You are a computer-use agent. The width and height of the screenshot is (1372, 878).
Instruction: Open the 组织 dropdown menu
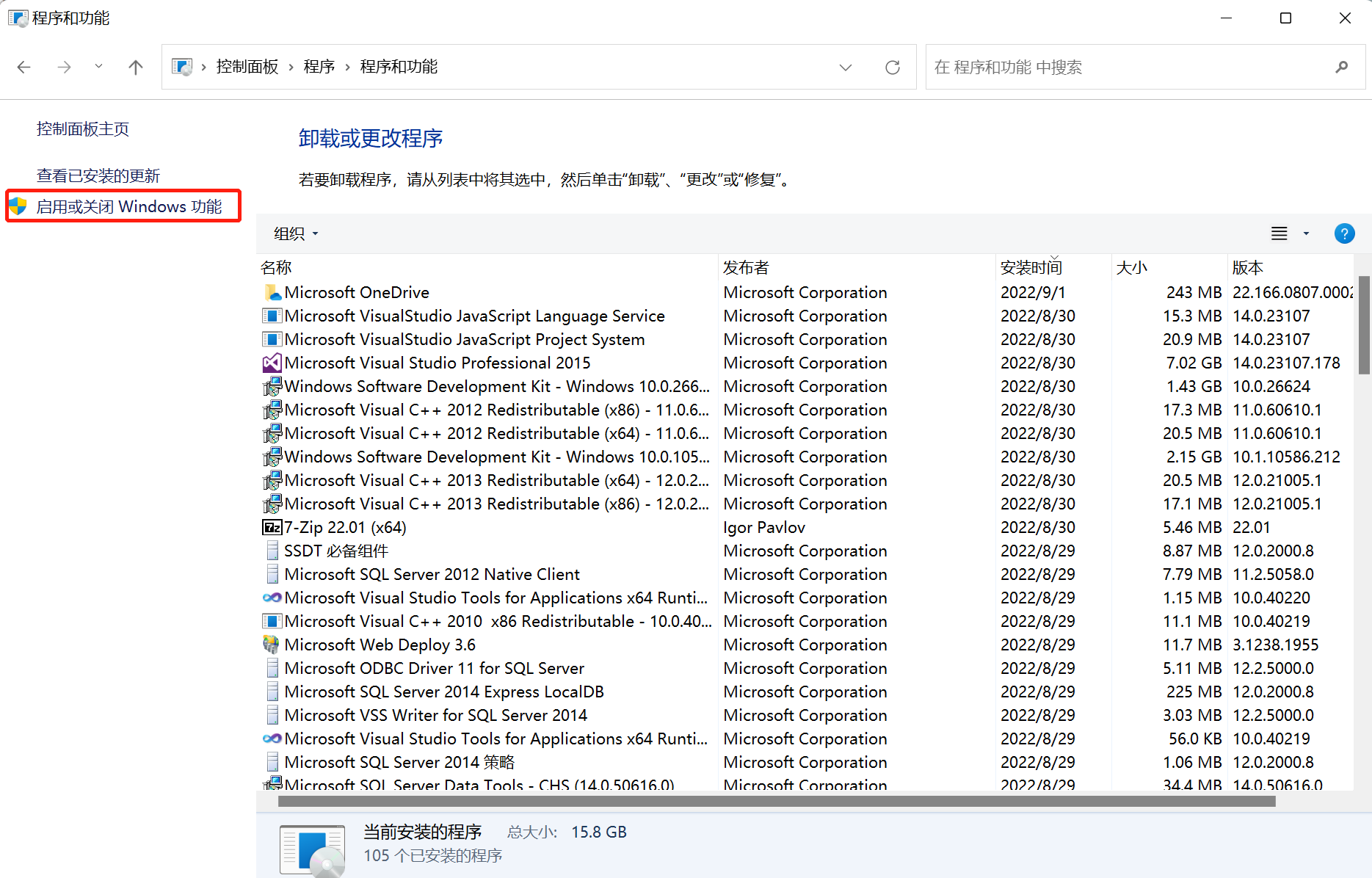click(296, 233)
